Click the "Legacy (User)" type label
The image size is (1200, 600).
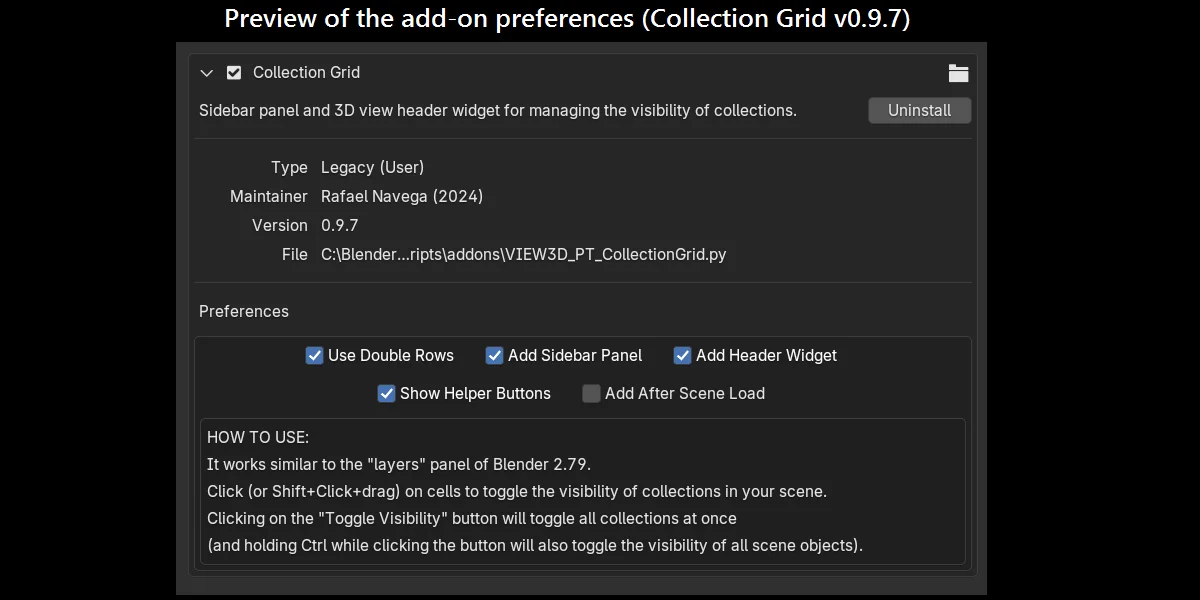pos(372,167)
